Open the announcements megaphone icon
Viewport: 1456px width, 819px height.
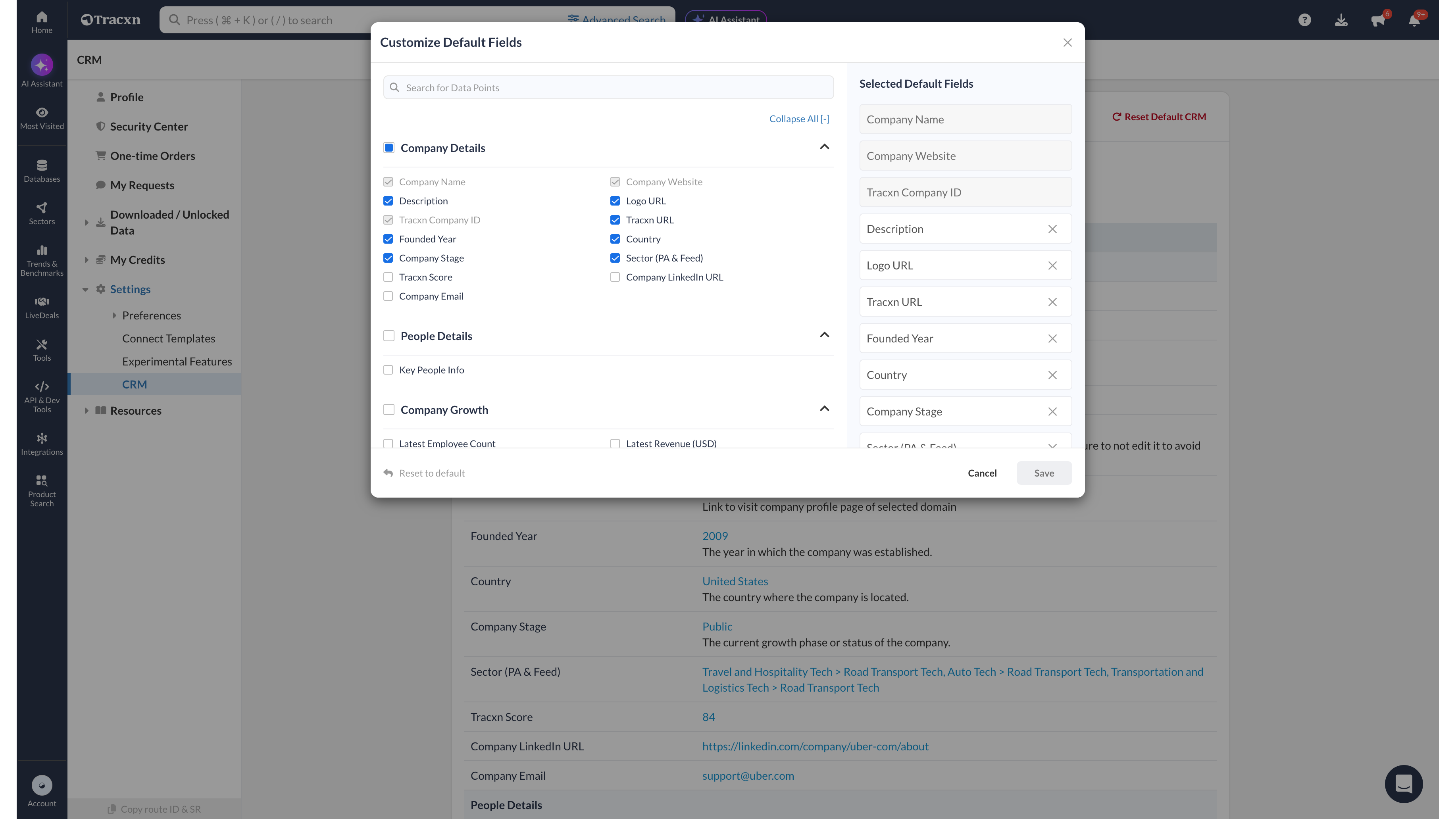tap(1378, 20)
